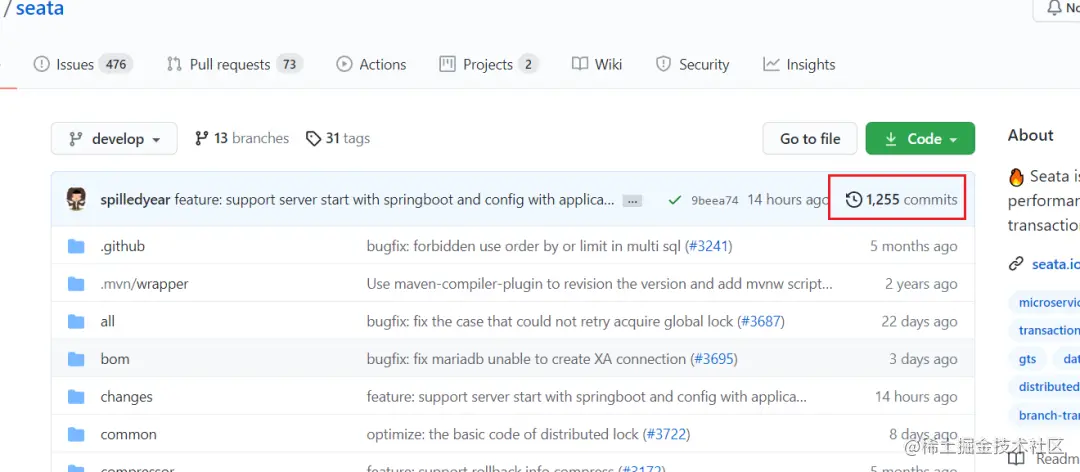Viewport: 1080px width, 472px height.
Task: Click the Projects board icon
Action: [448, 65]
